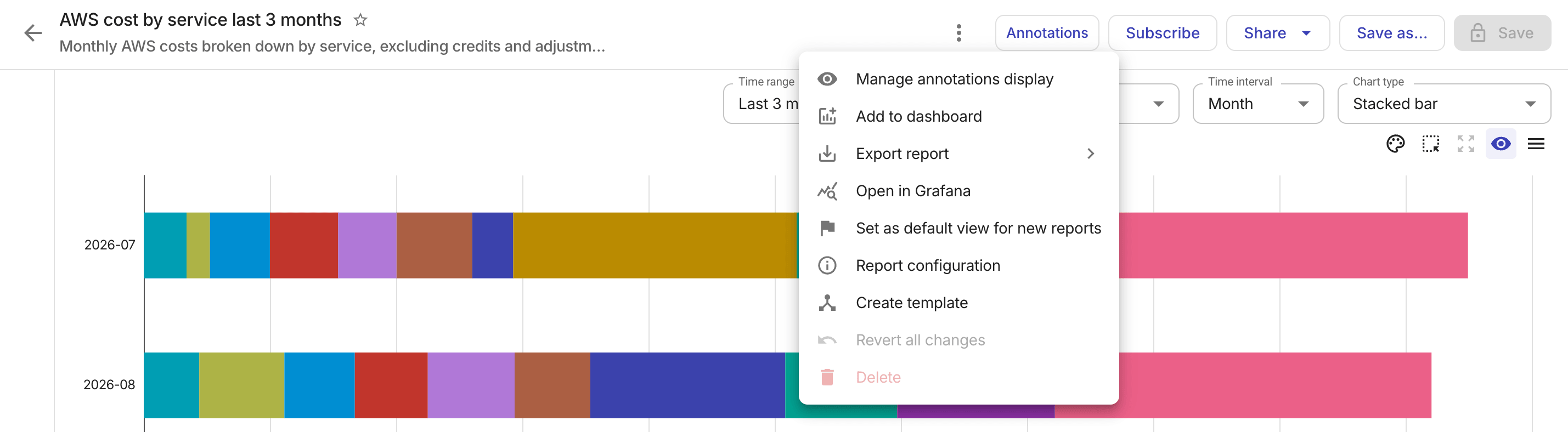Click the gold segment of 2026-07 bar
This screenshot has height=432, width=1568.
click(x=655, y=245)
